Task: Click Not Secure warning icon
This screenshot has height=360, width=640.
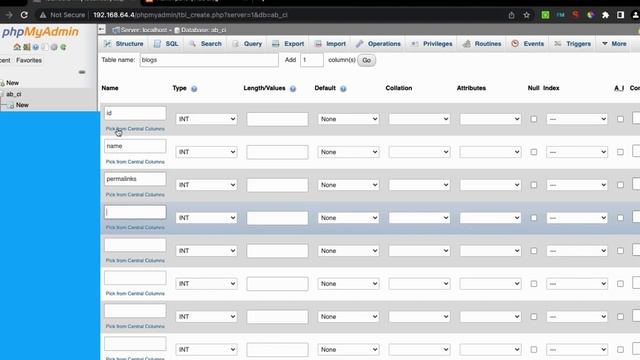Action: coord(43,15)
